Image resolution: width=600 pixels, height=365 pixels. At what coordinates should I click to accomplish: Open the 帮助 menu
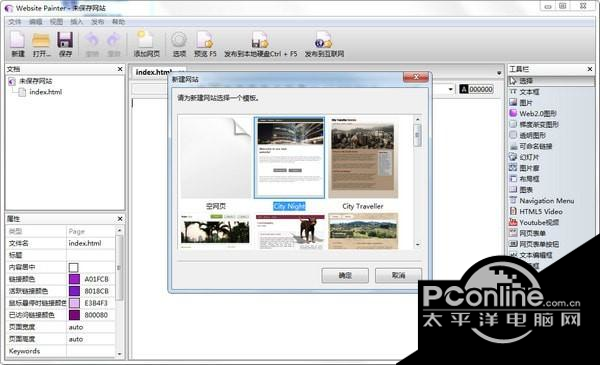[118, 22]
